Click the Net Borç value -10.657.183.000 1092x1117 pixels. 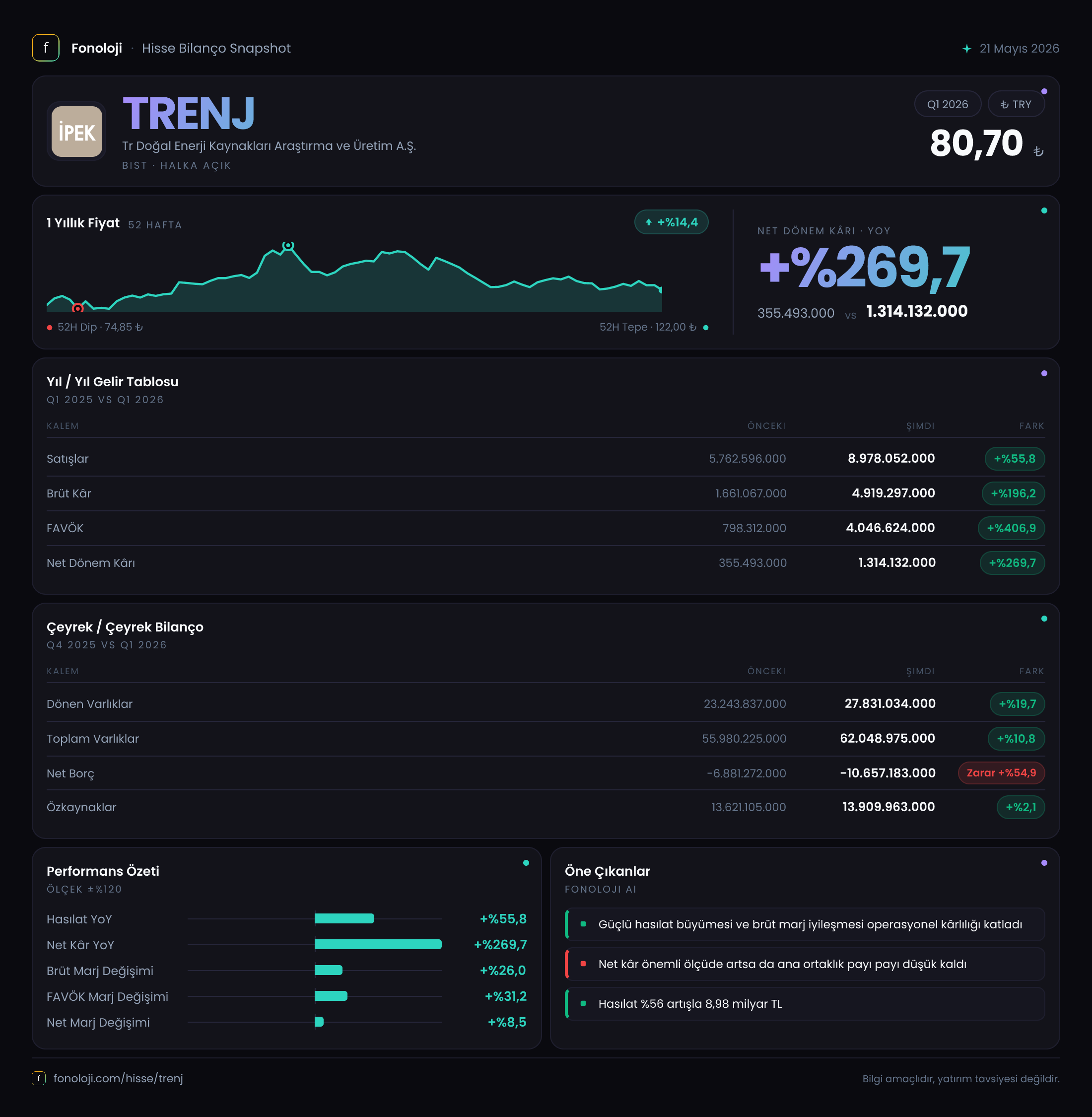[x=888, y=773]
